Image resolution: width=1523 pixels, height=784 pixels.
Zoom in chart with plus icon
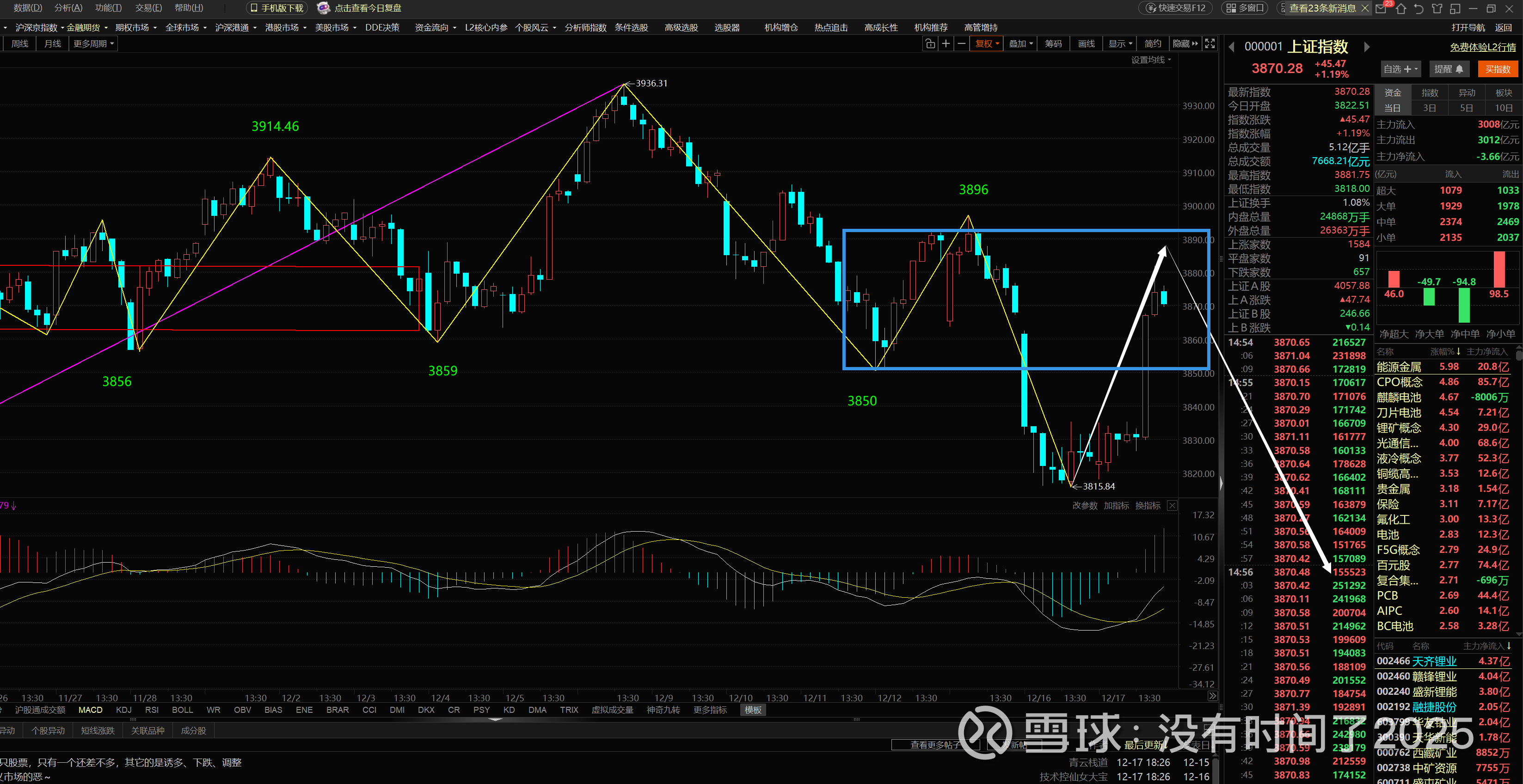pos(946,44)
